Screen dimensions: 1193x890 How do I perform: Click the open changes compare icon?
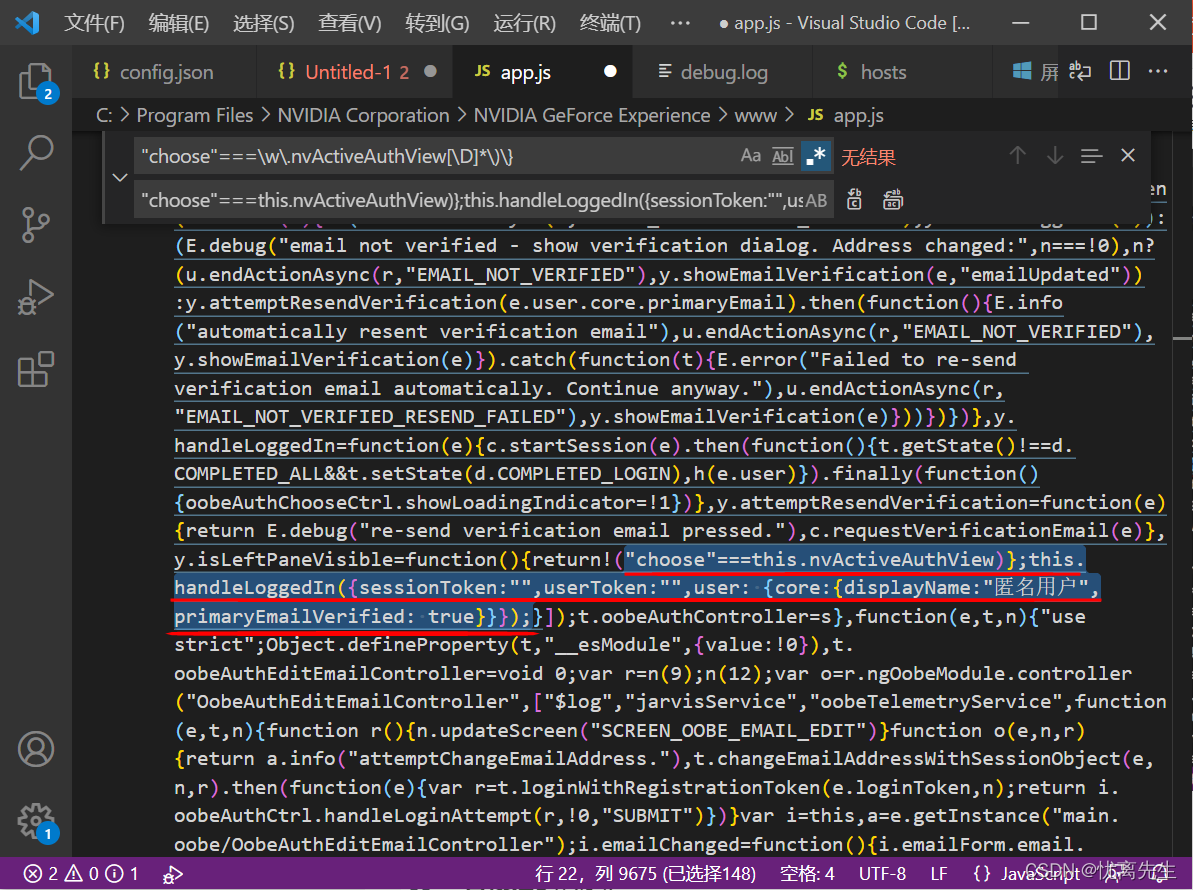[x=1080, y=72]
